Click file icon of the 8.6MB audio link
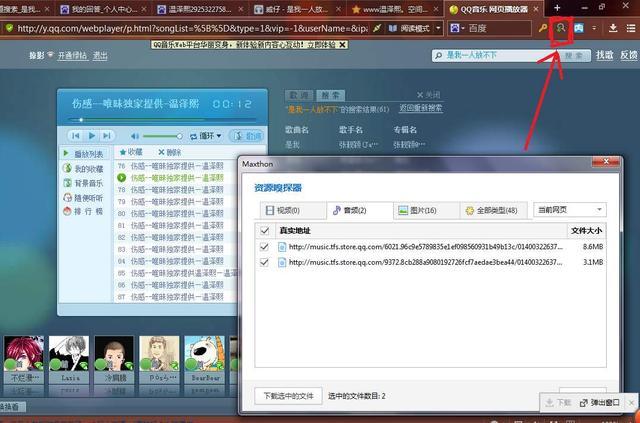 (x=282, y=247)
